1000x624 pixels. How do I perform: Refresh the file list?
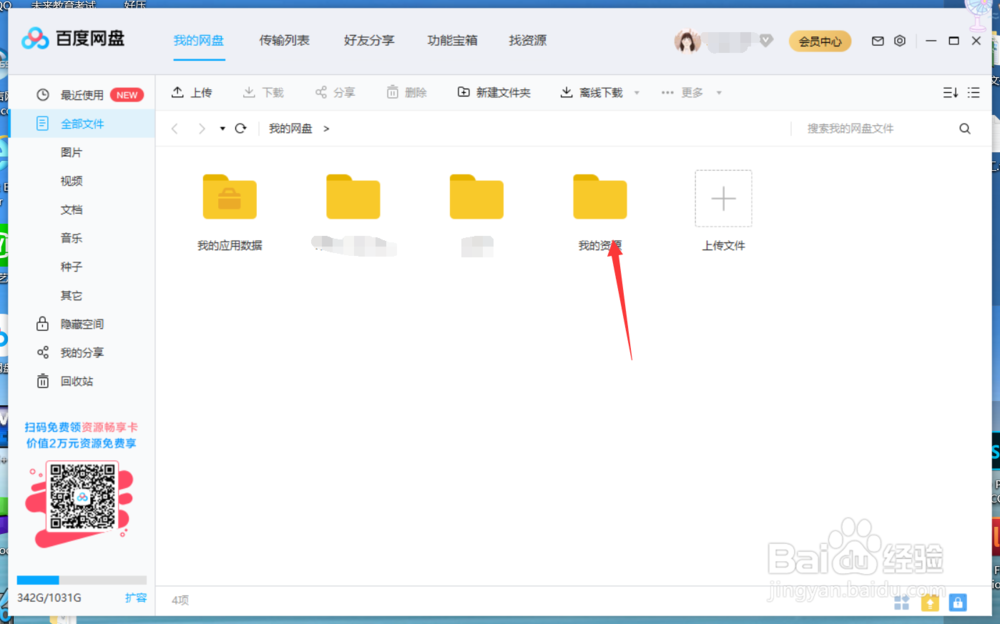coord(240,128)
